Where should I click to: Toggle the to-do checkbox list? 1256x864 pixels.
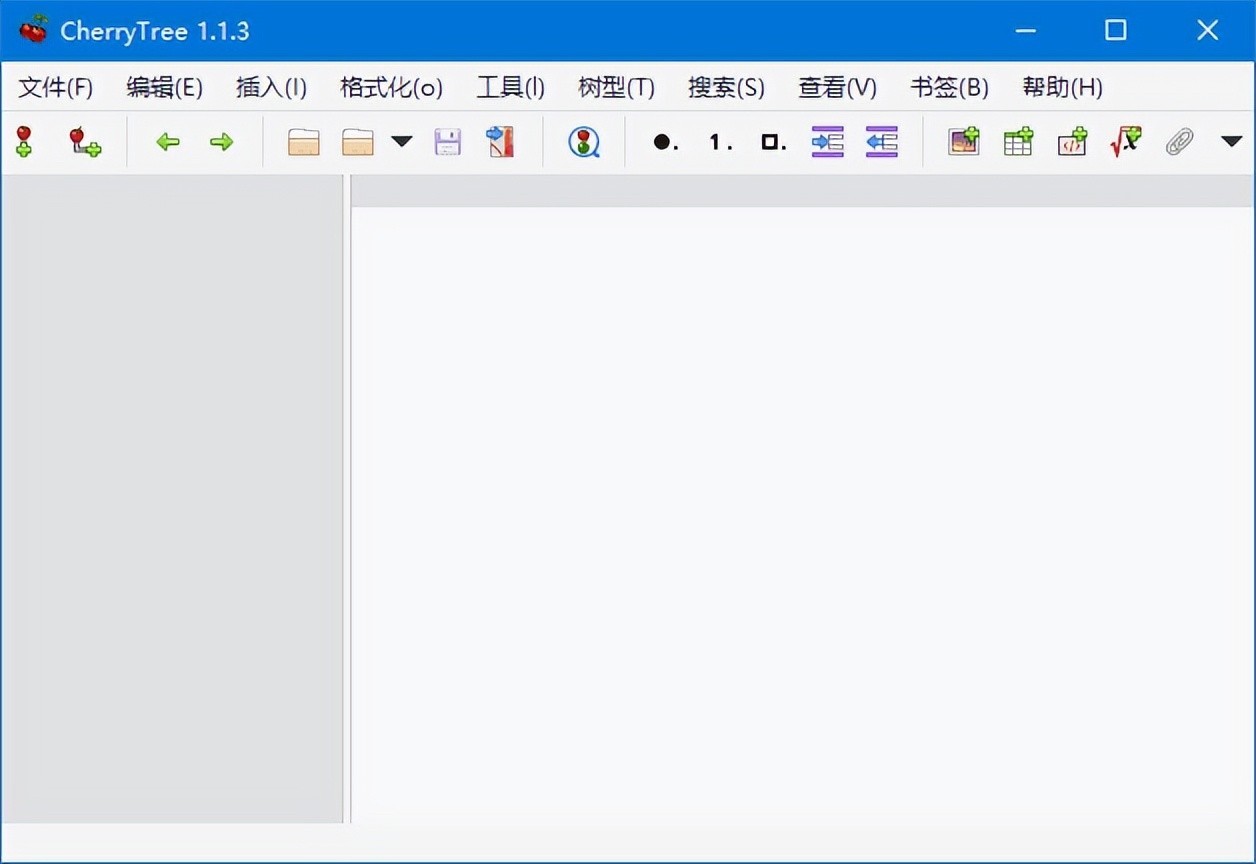(773, 142)
